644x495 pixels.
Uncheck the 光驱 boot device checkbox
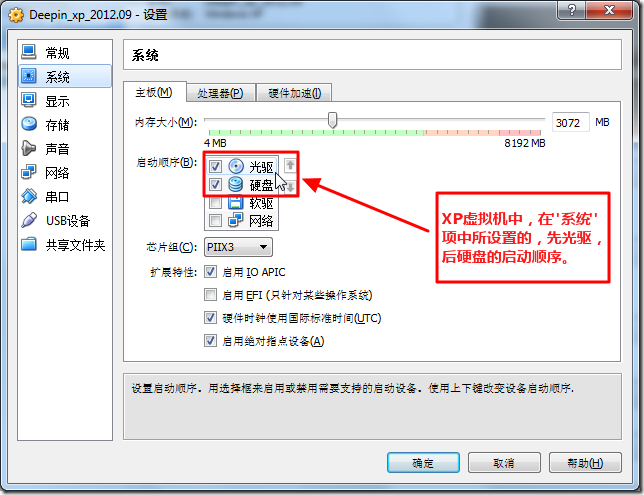pos(215,166)
